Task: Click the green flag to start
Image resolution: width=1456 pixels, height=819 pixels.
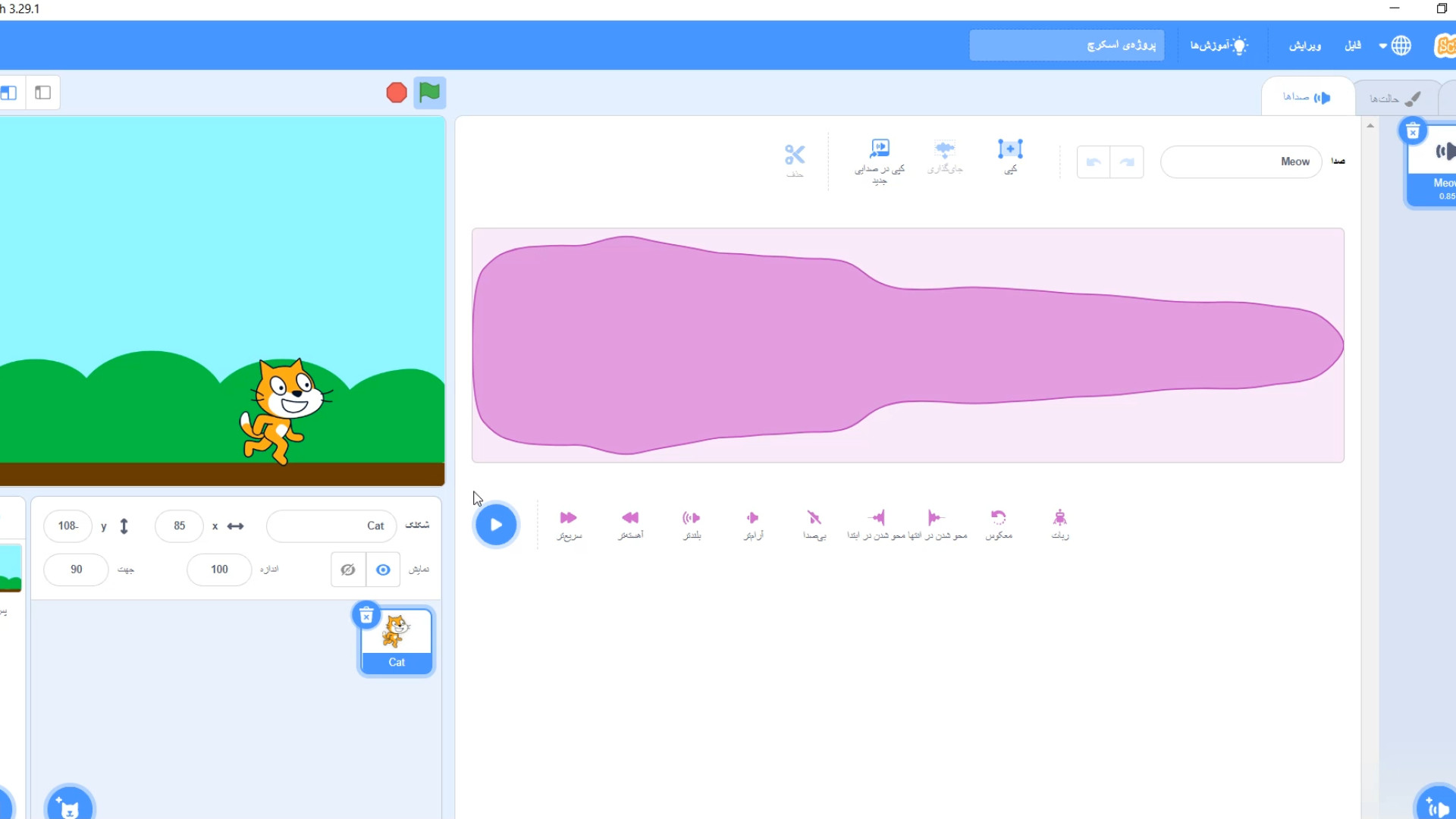Action: [x=429, y=93]
